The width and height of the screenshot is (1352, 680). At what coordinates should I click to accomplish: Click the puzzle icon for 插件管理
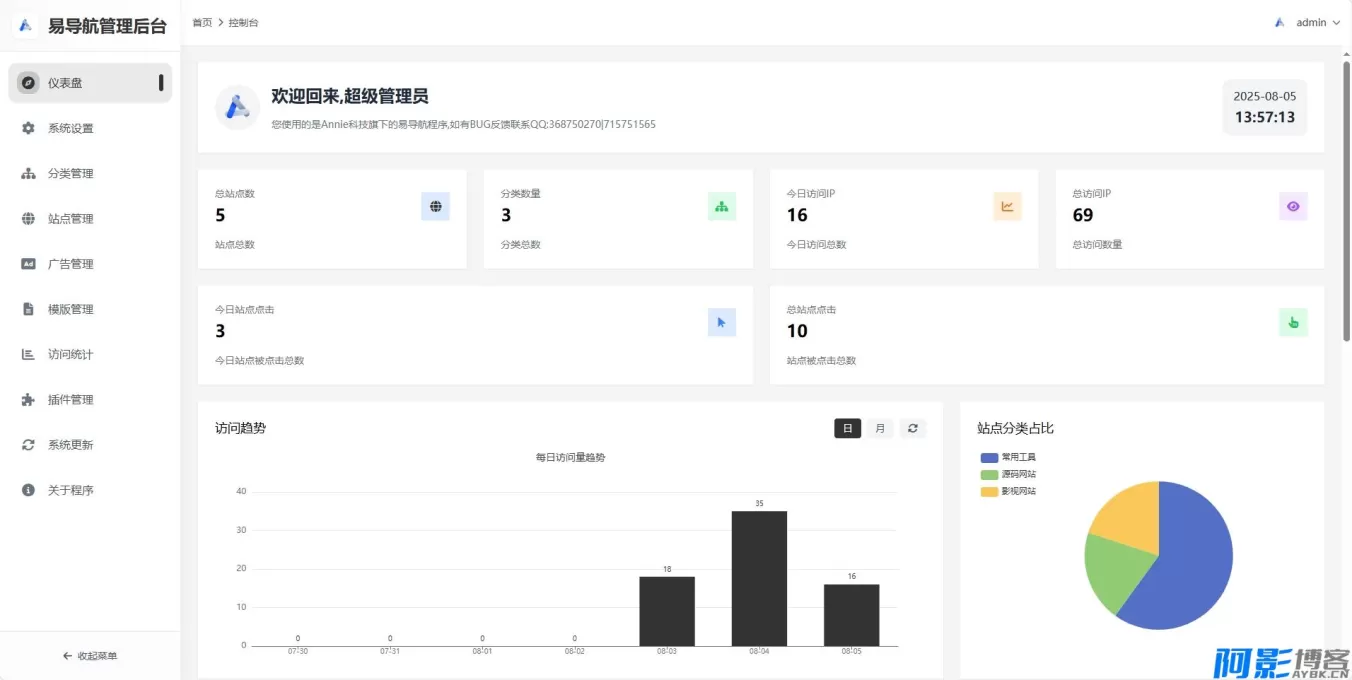(28, 400)
